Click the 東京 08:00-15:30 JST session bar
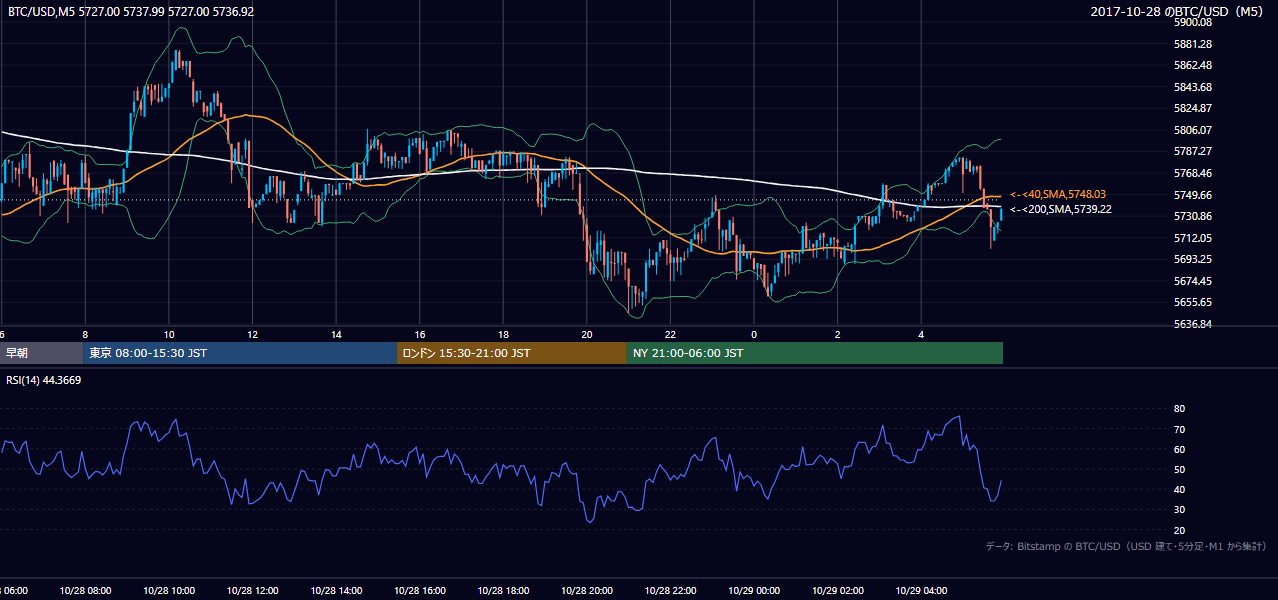The height and width of the screenshot is (600, 1278). coord(240,353)
